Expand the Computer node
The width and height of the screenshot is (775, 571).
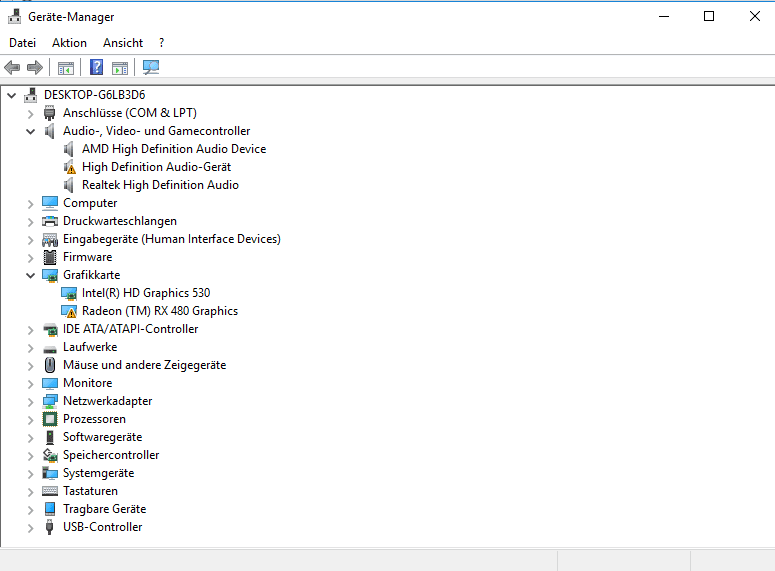pos(31,204)
